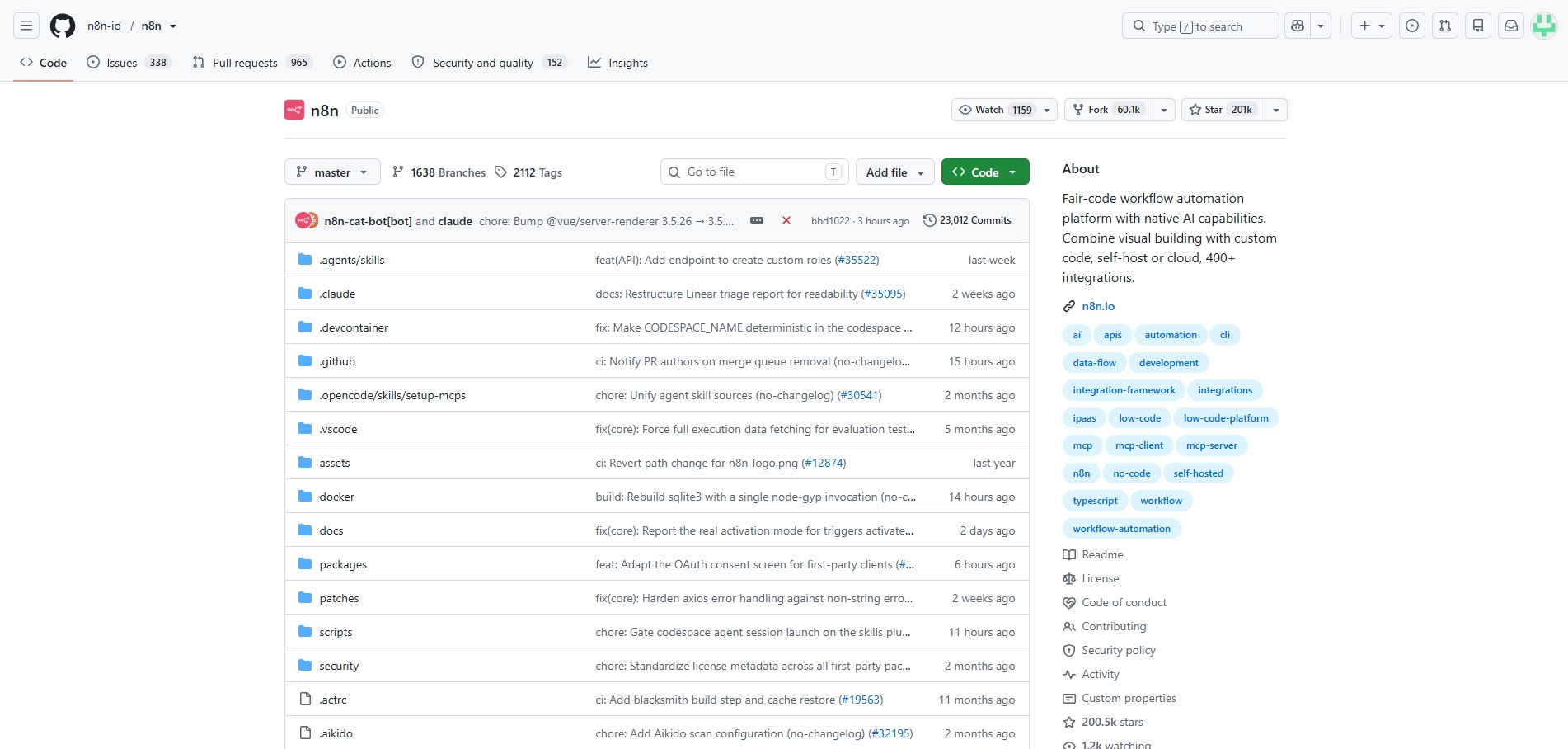This screenshot has width=1568, height=749.
Task: Open the .github folder
Action: point(337,361)
